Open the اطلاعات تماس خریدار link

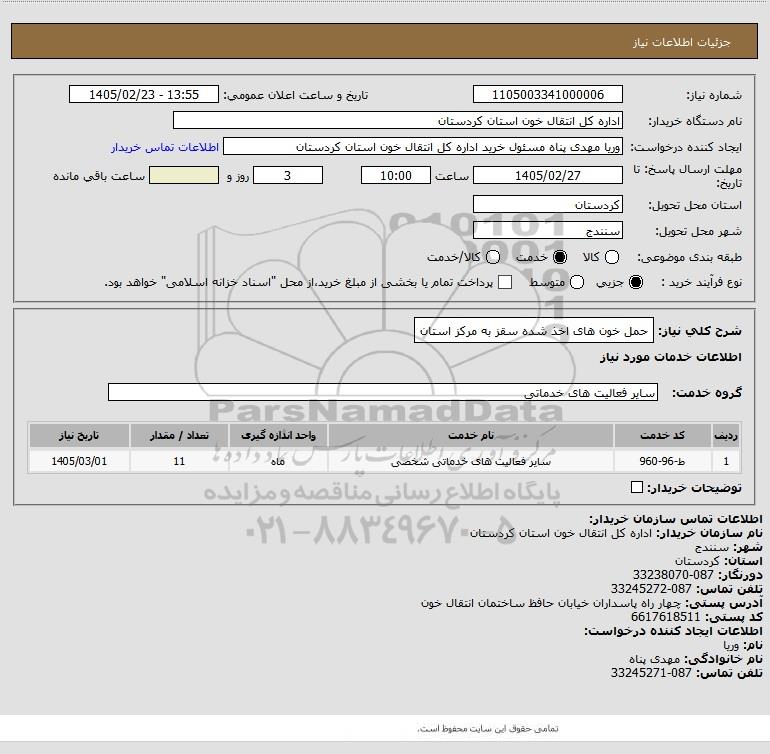tap(165, 147)
